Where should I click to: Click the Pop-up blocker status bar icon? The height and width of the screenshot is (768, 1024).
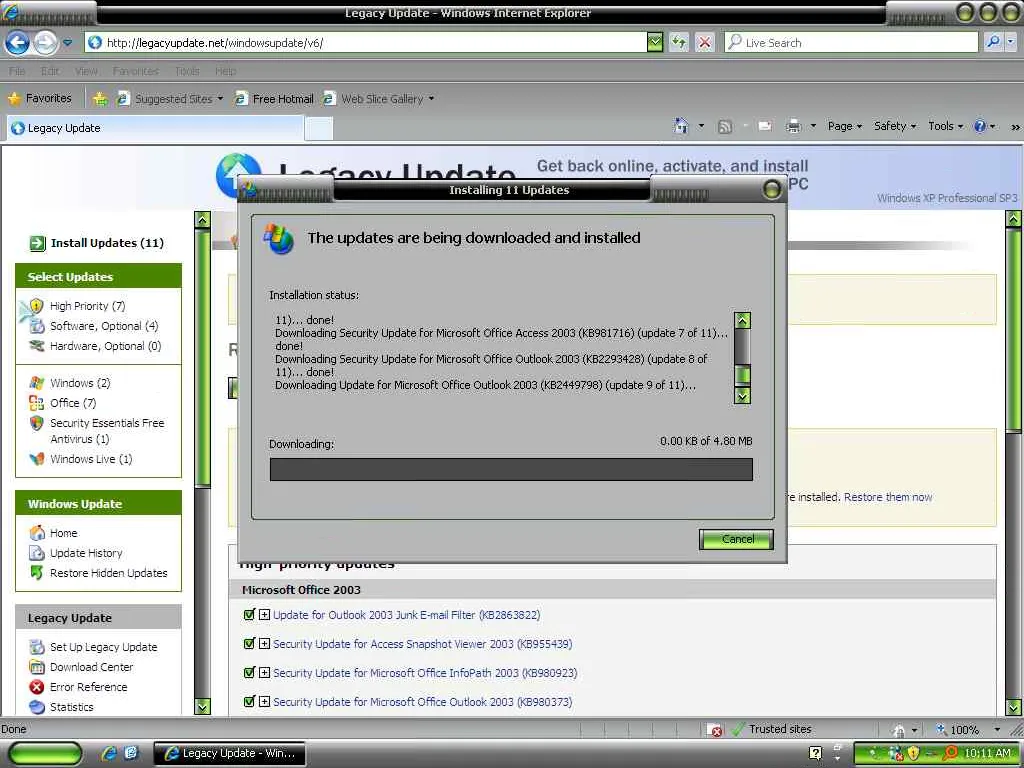point(716,730)
